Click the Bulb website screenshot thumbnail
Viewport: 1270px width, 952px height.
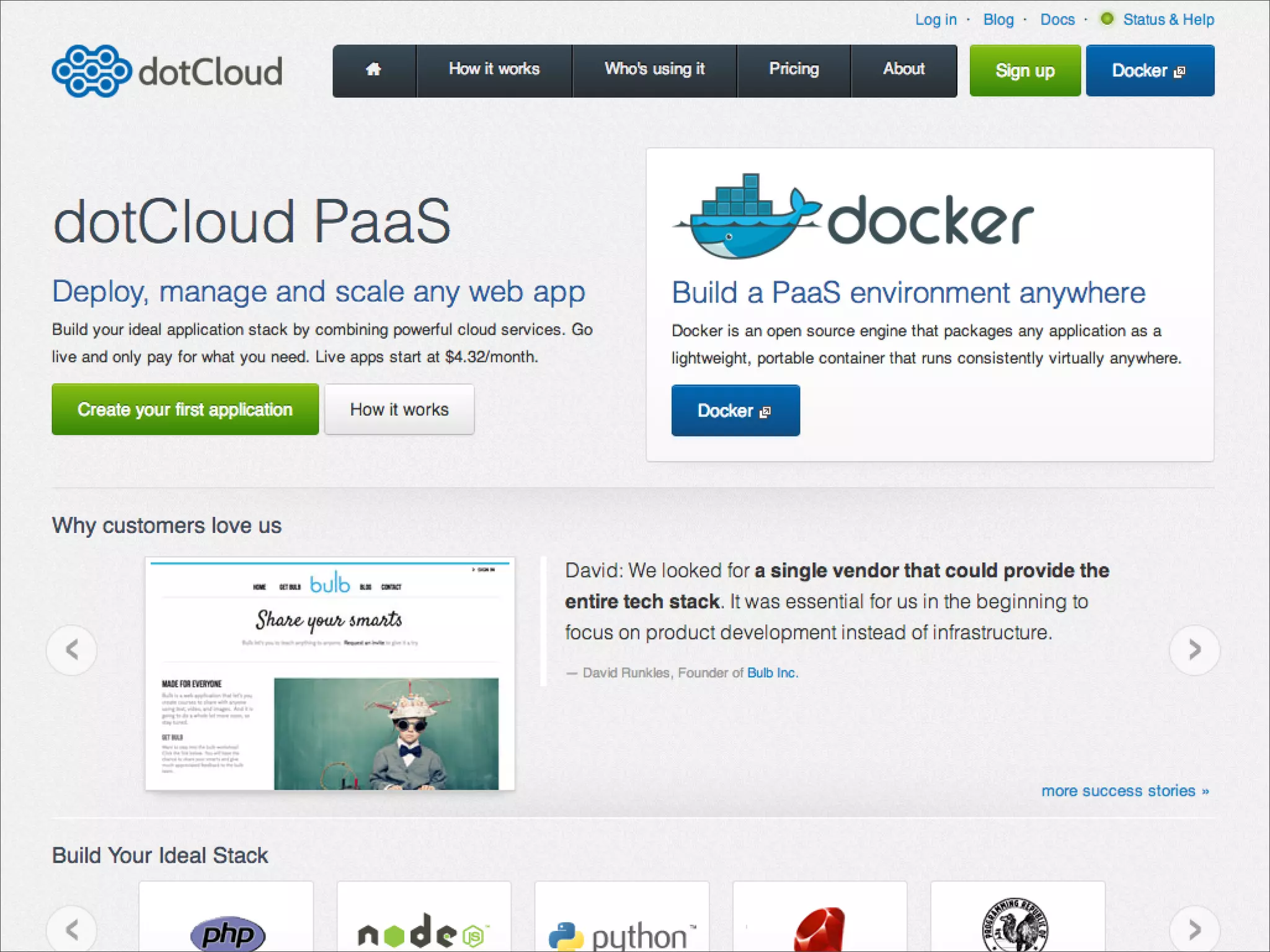tap(330, 674)
